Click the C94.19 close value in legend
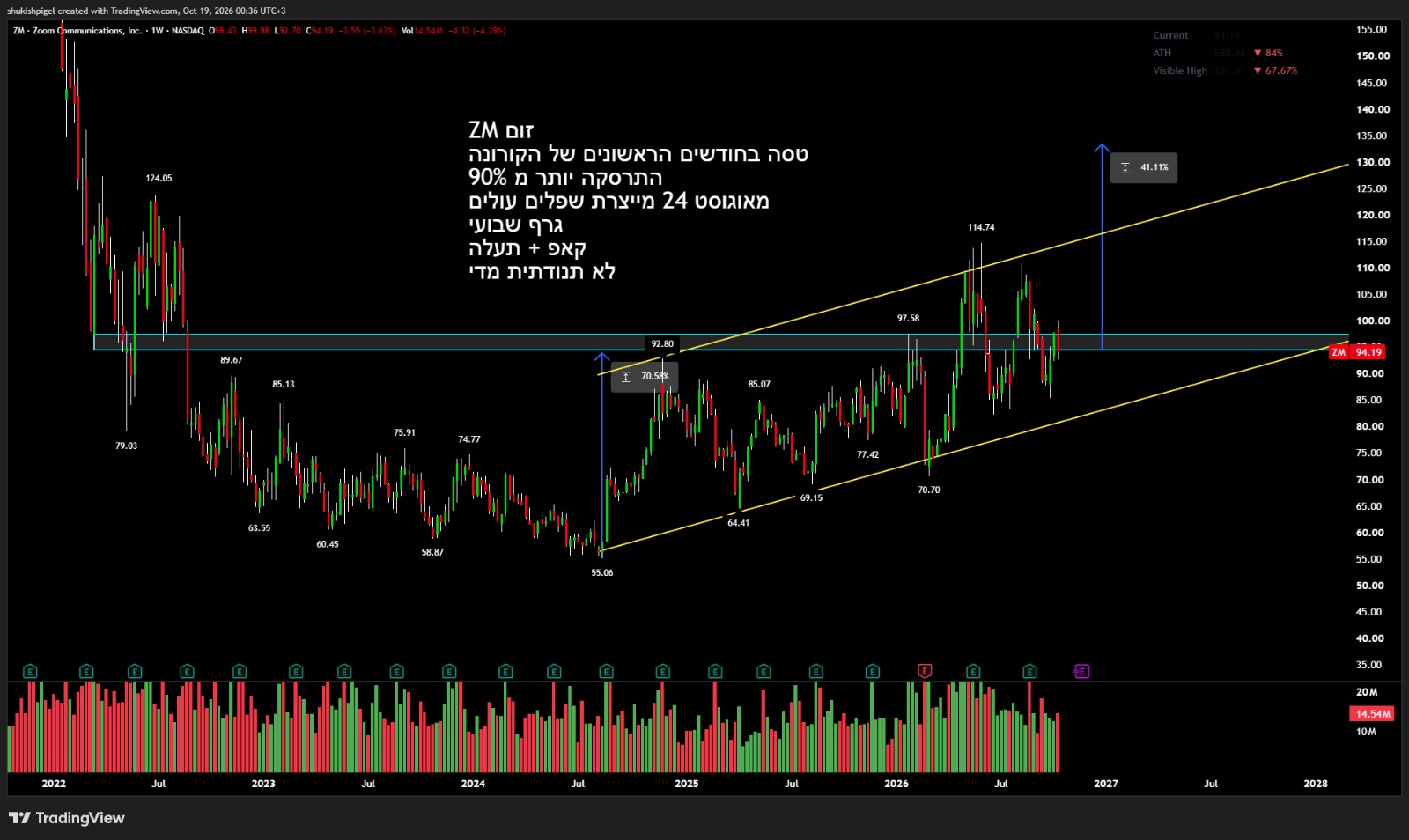 [320, 31]
